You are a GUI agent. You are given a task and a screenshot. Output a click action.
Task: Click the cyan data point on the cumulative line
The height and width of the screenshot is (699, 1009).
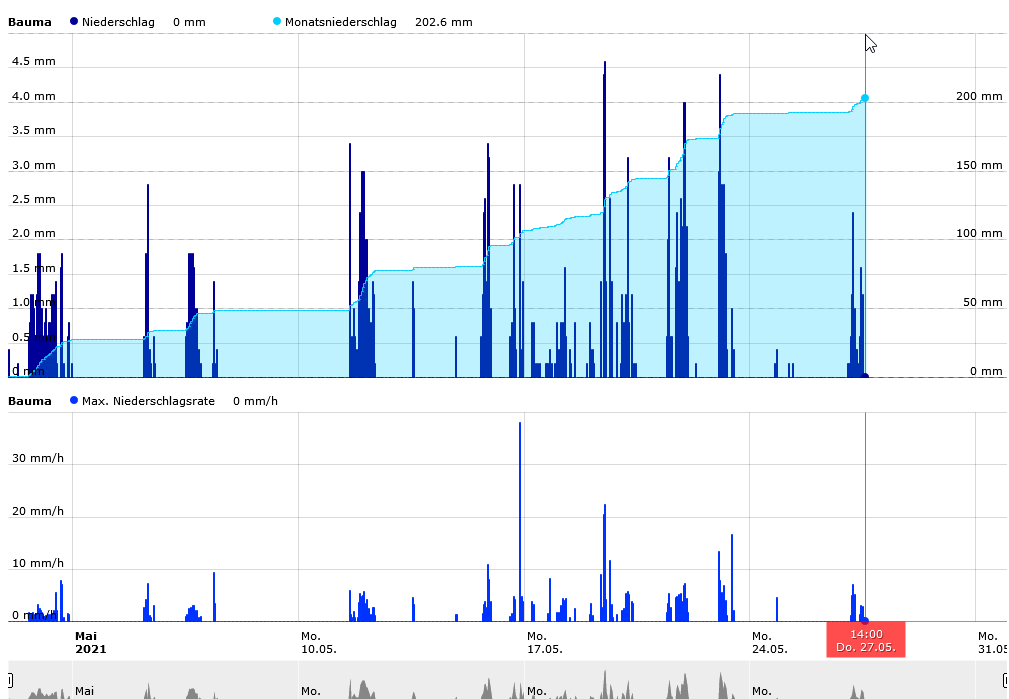(865, 98)
